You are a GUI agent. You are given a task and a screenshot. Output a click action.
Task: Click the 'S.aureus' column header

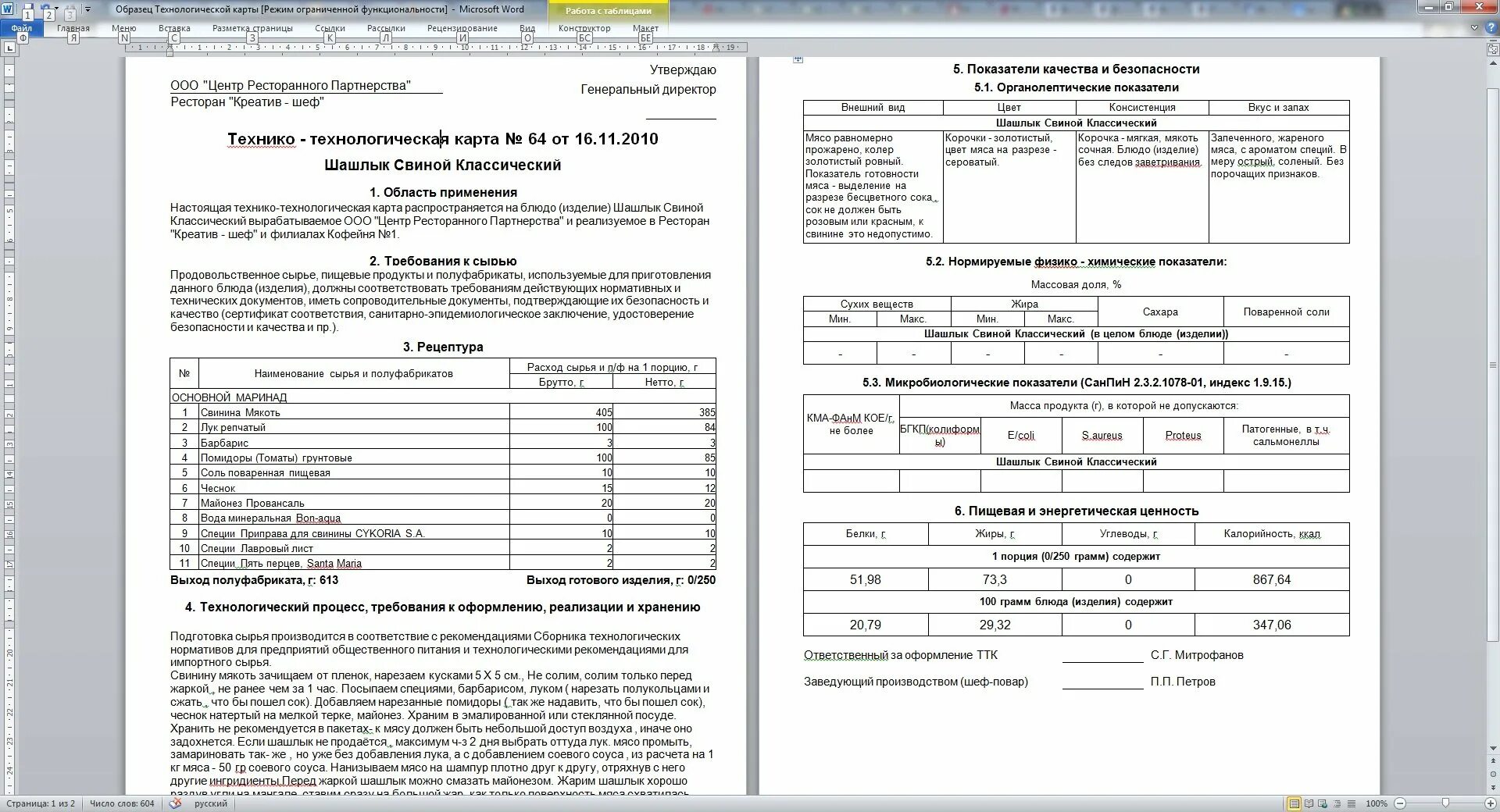pos(1102,436)
